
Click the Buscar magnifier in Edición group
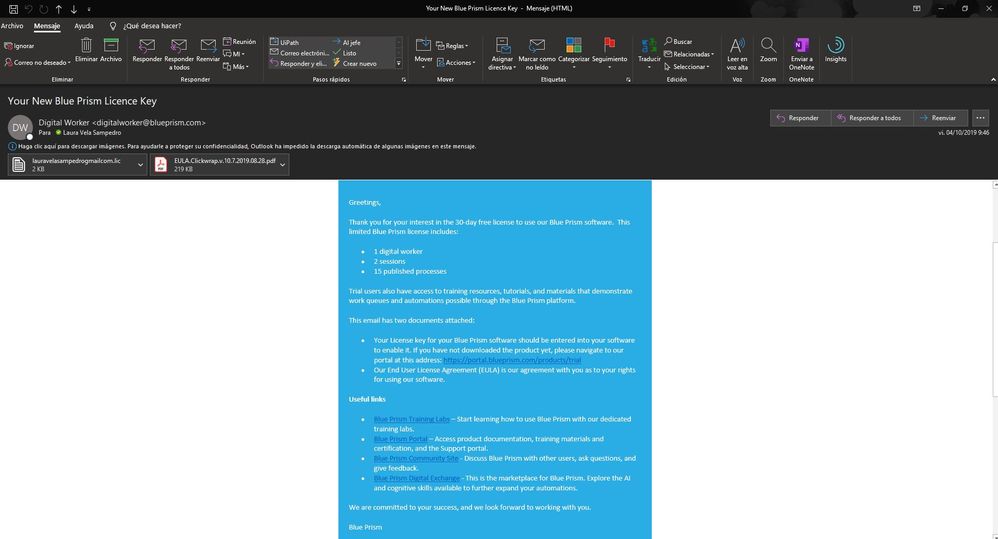coord(678,41)
